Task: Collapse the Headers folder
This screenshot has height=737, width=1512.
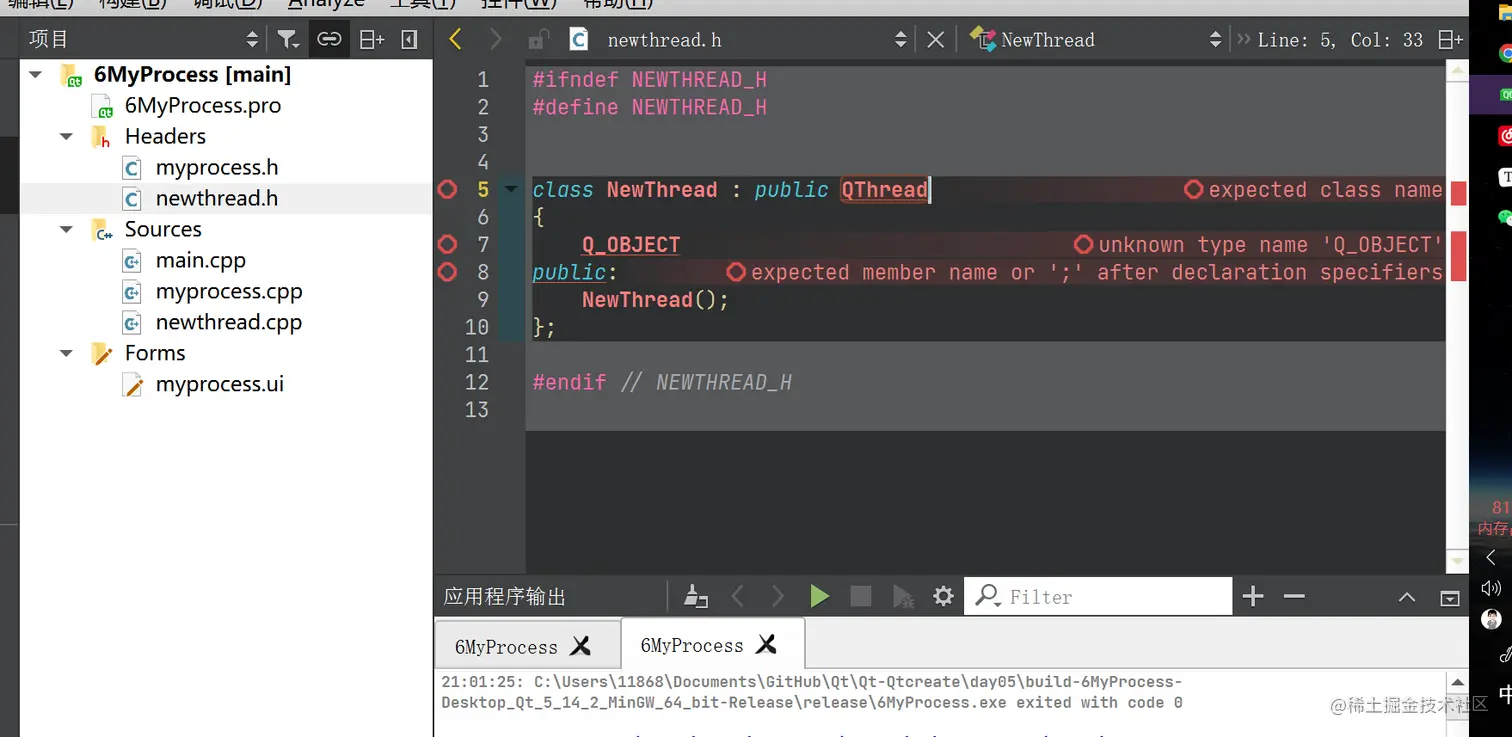Action: pos(67,137)
